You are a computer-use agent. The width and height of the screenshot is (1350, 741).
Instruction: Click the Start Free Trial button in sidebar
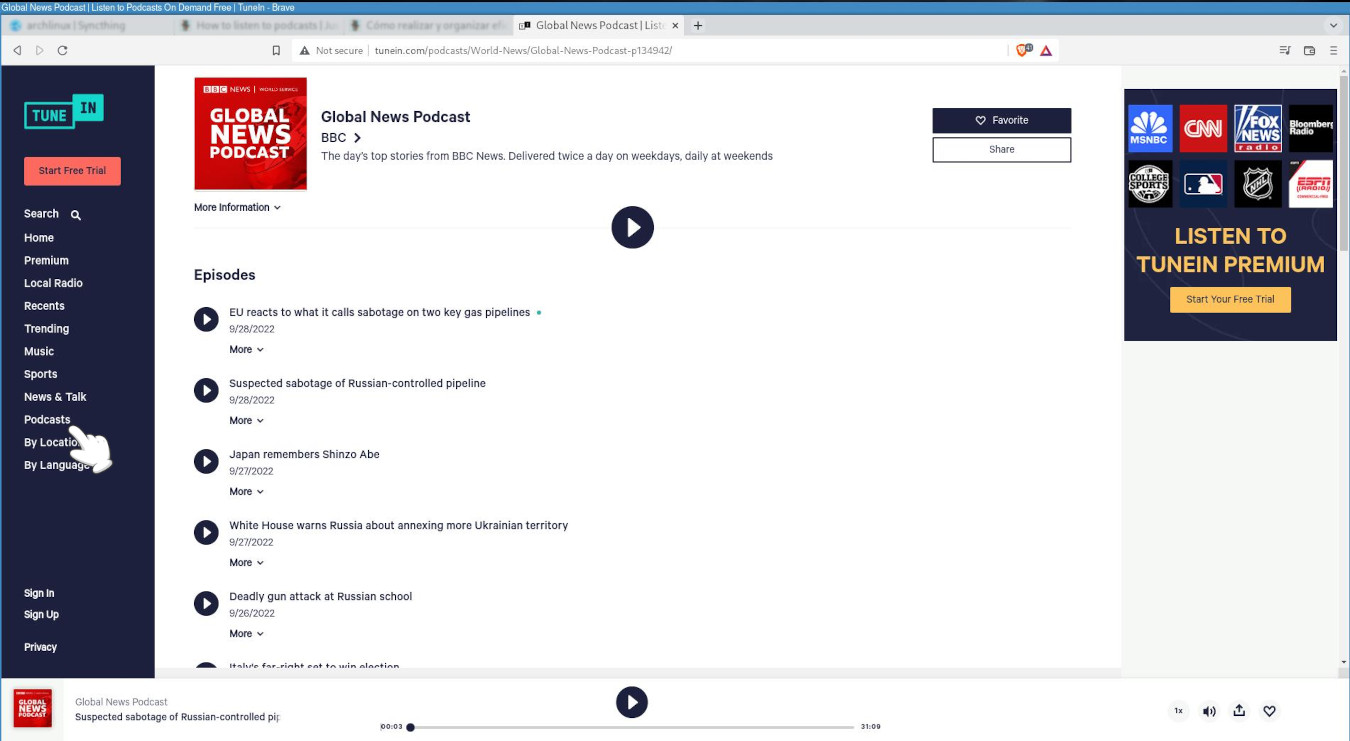pos(72,171)
